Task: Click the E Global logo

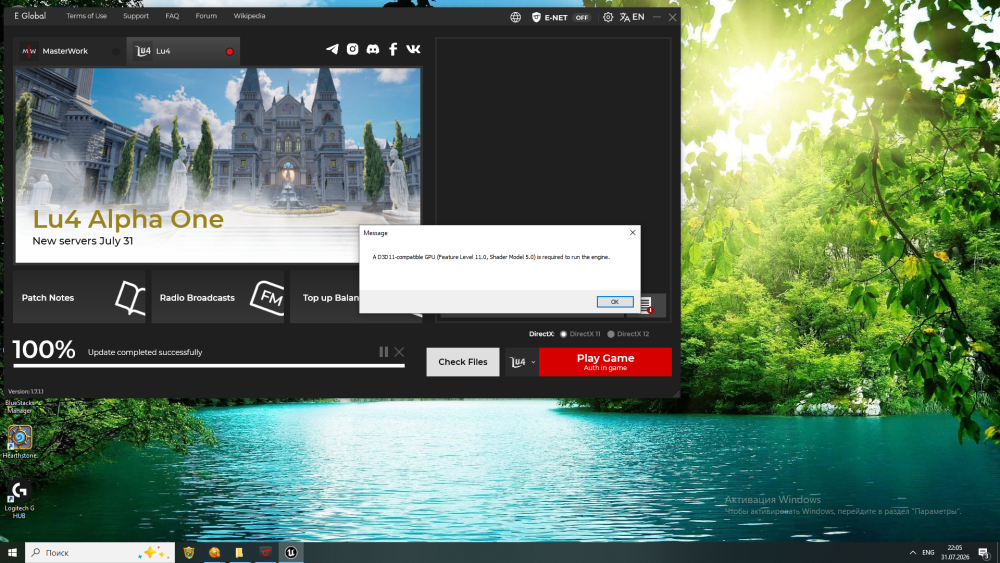Action: [x=30, y=16]
